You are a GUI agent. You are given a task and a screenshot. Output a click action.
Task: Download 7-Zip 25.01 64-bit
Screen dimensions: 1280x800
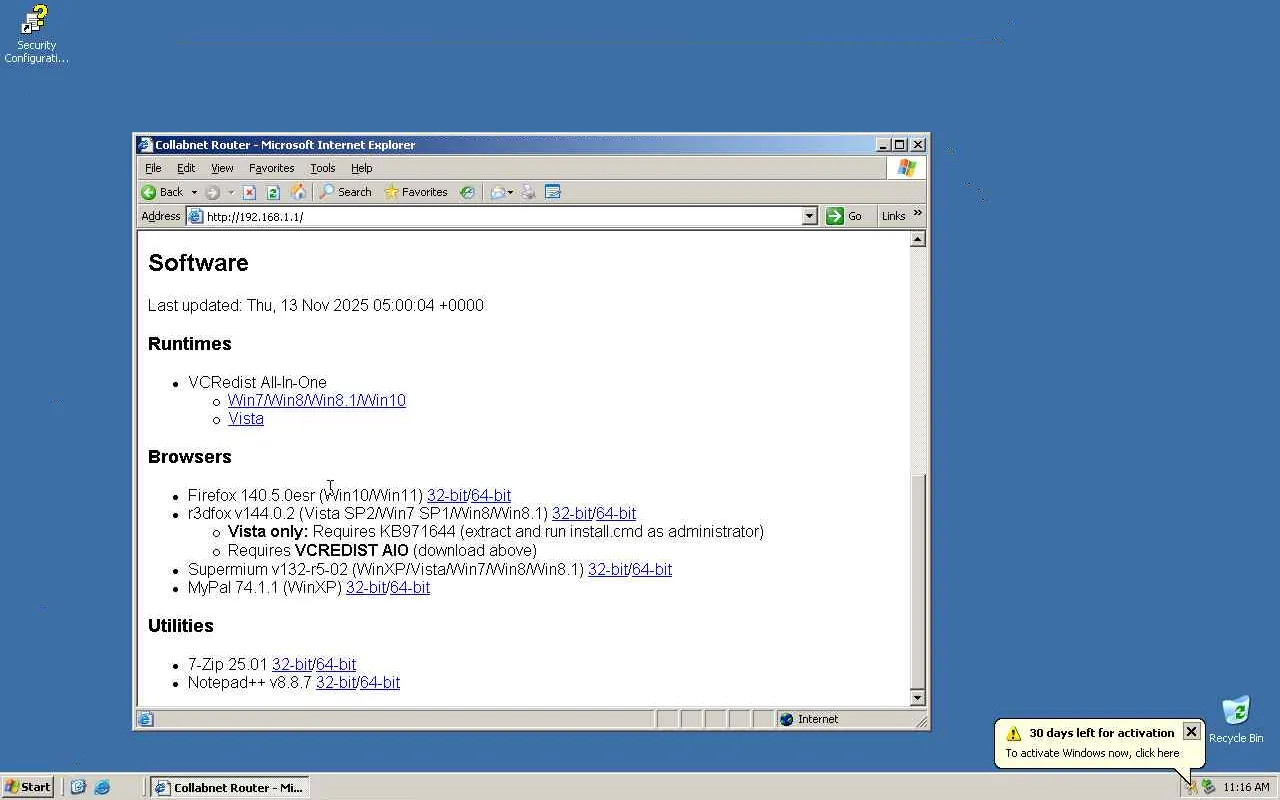click(x=336, y=665)
